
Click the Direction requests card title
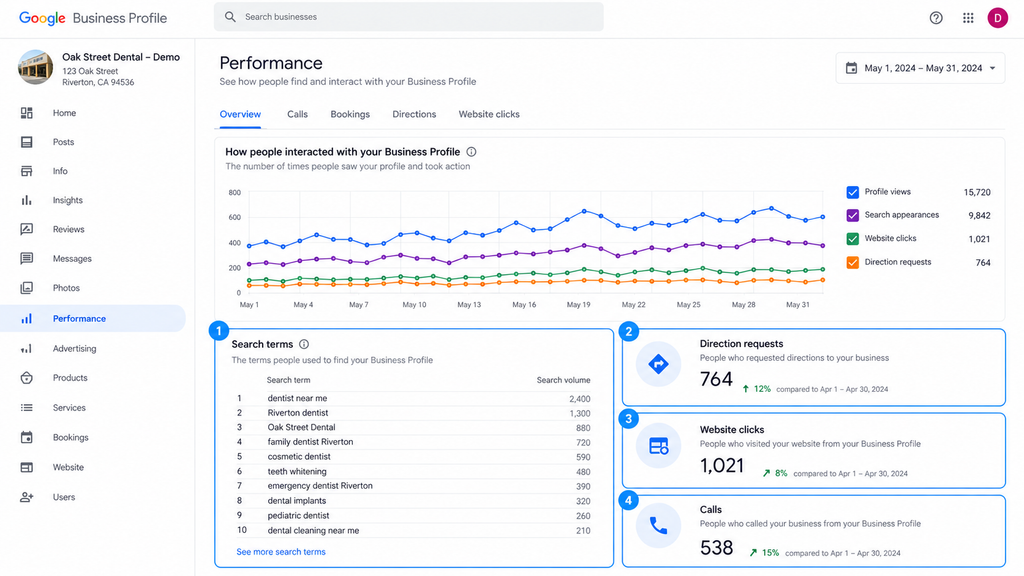(741, 344)
